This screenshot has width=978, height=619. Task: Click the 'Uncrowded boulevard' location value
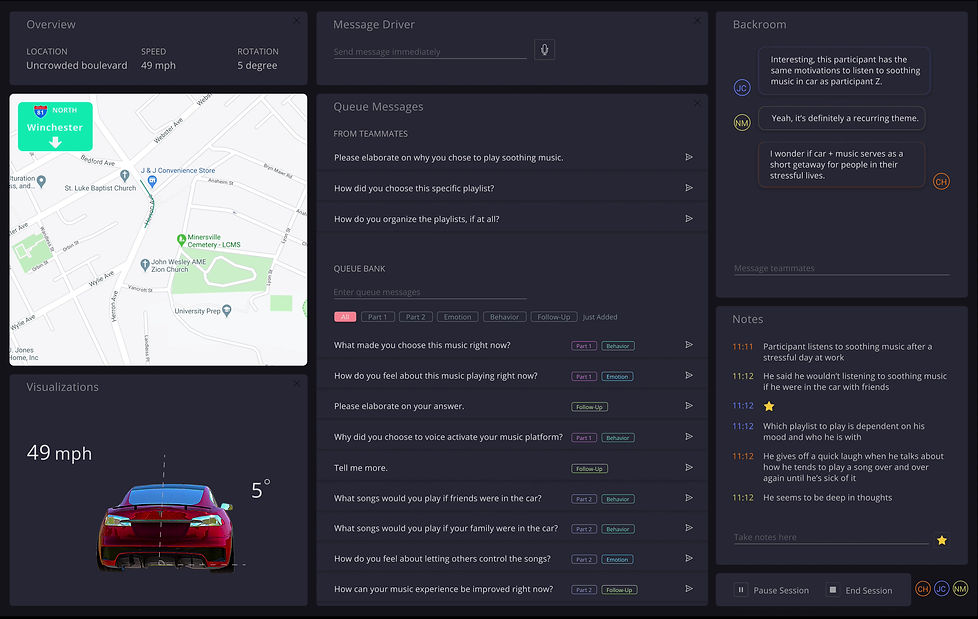click(77, 66)
